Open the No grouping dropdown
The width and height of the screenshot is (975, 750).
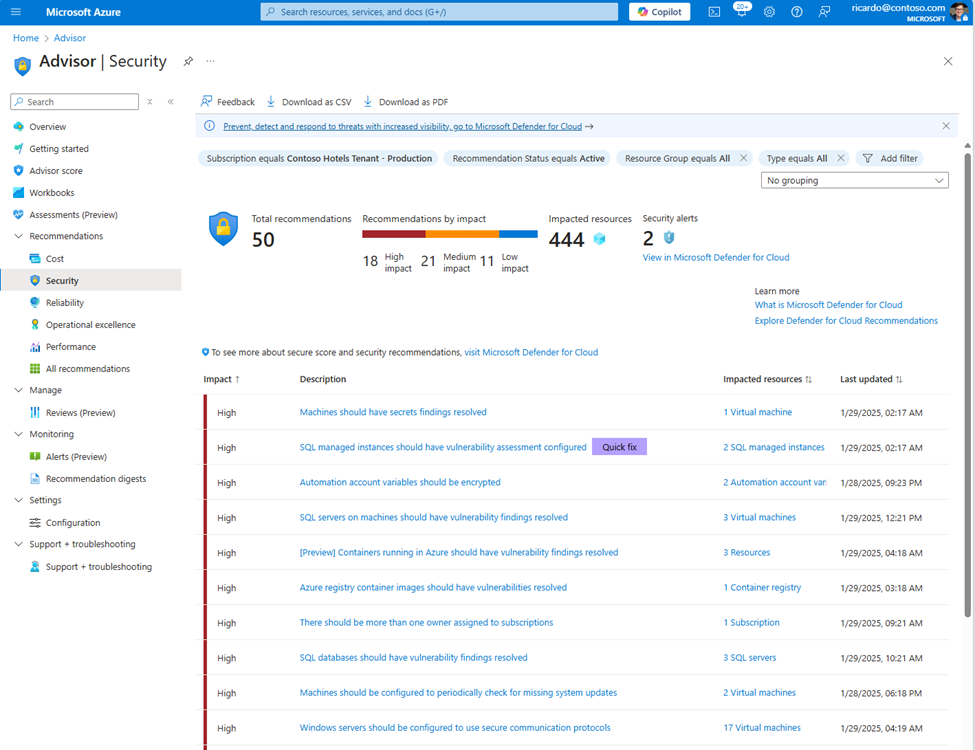[x=854, y=180]
